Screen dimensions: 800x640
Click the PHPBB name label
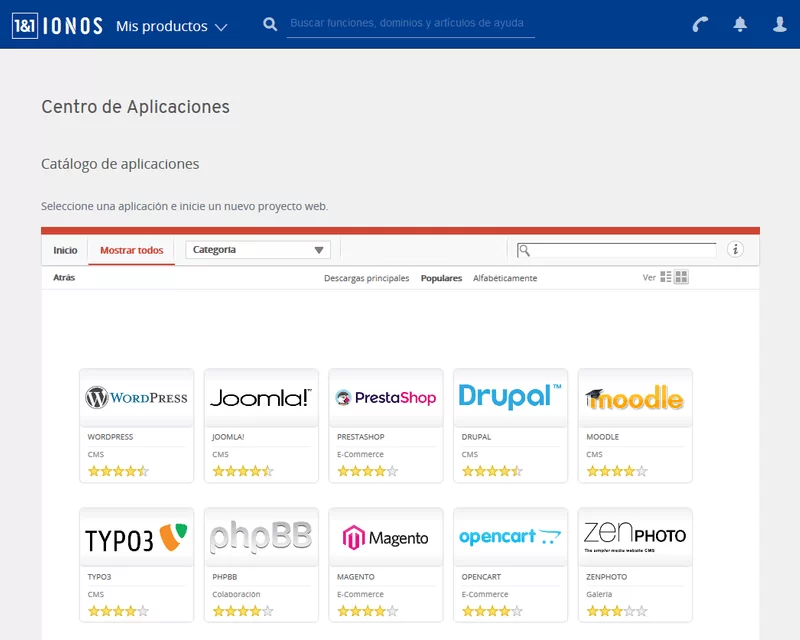[225, 577]
